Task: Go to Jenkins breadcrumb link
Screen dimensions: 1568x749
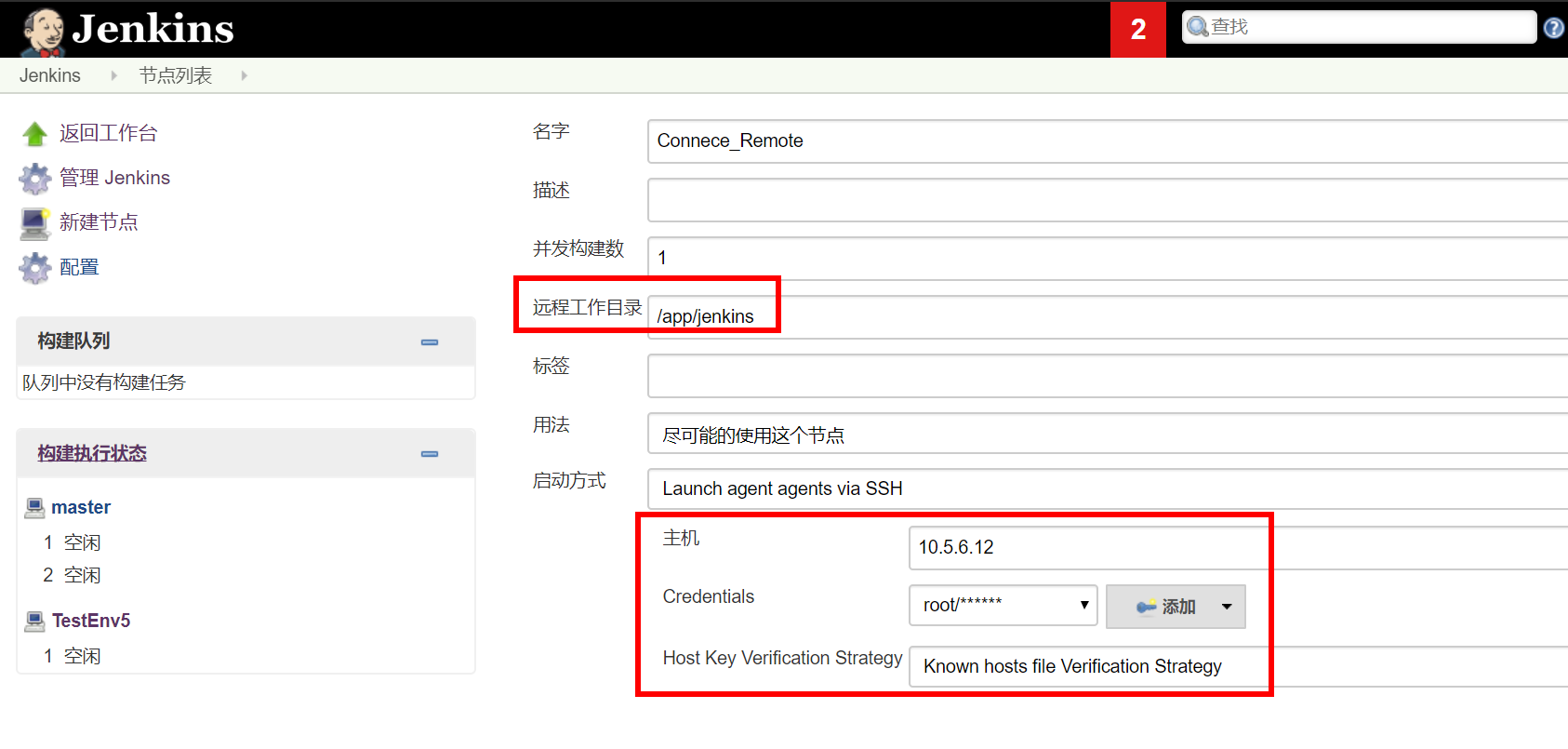Action: tap(50, 75)
